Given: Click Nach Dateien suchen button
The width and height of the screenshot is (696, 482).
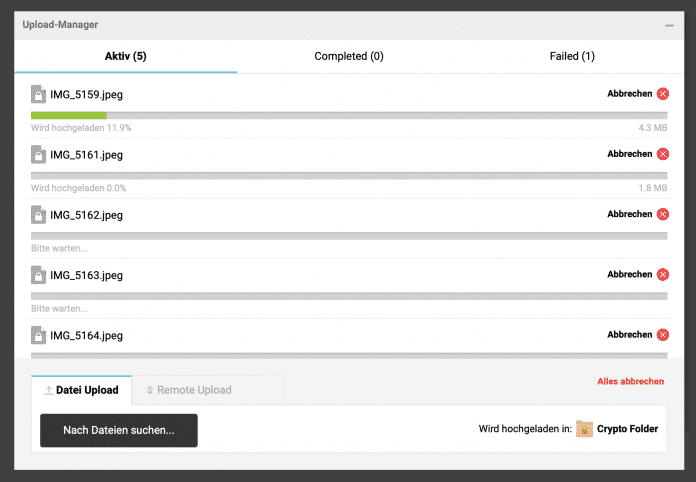Looking at the screenshot, I should click(x=119, y=430).
